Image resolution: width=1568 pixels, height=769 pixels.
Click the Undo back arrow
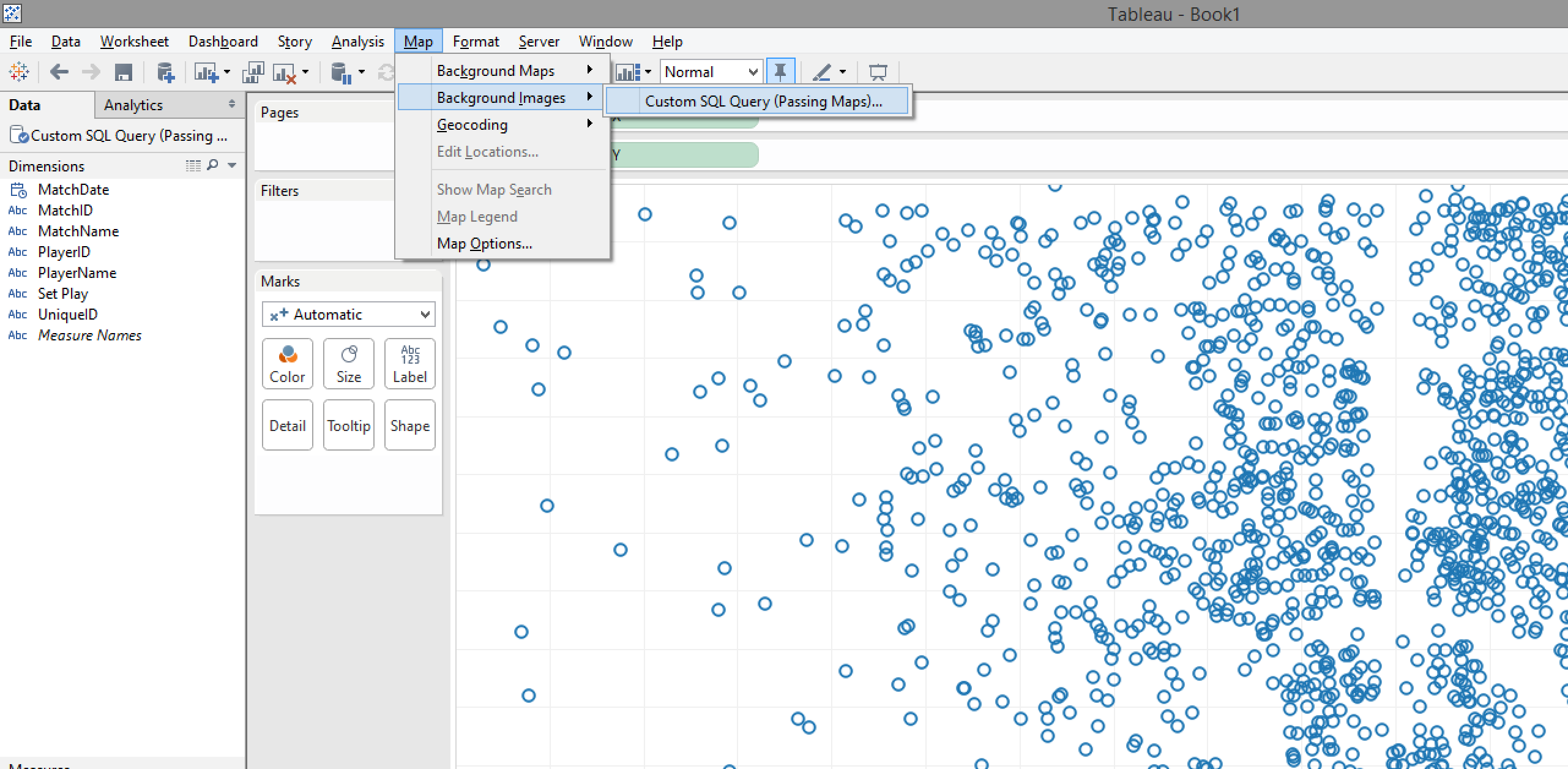pyautogui.click(x=59, y=72)
